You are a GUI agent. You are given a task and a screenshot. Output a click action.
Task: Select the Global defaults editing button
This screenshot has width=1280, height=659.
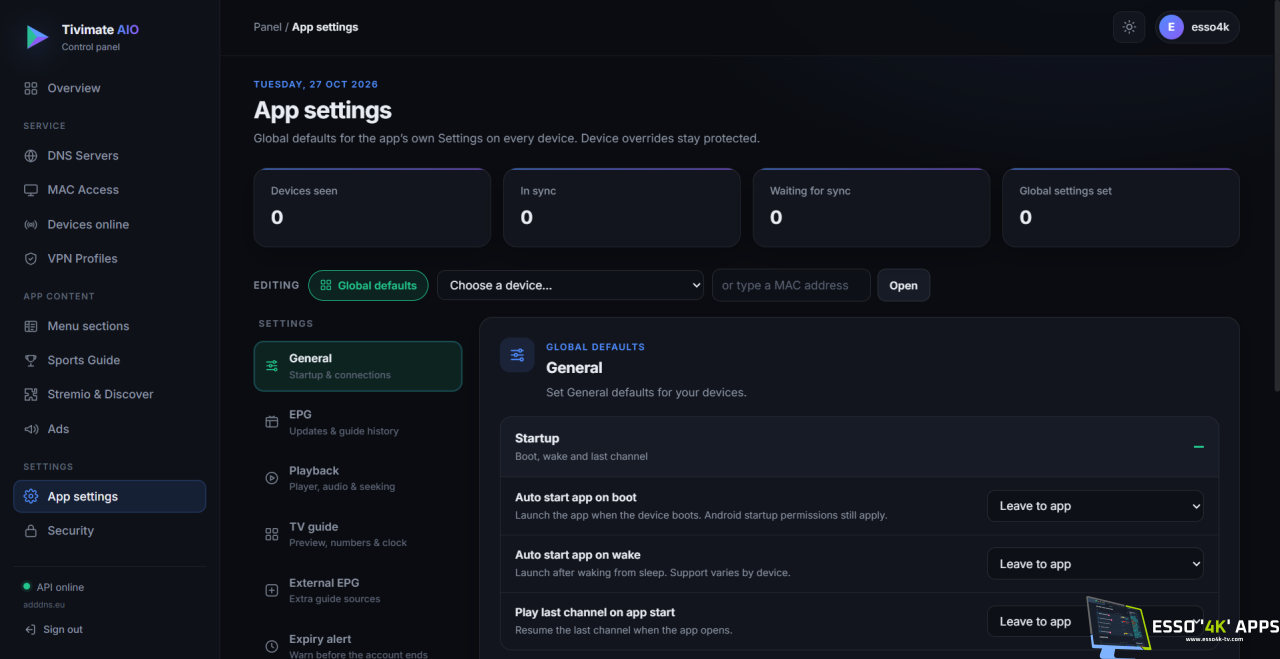368,285
